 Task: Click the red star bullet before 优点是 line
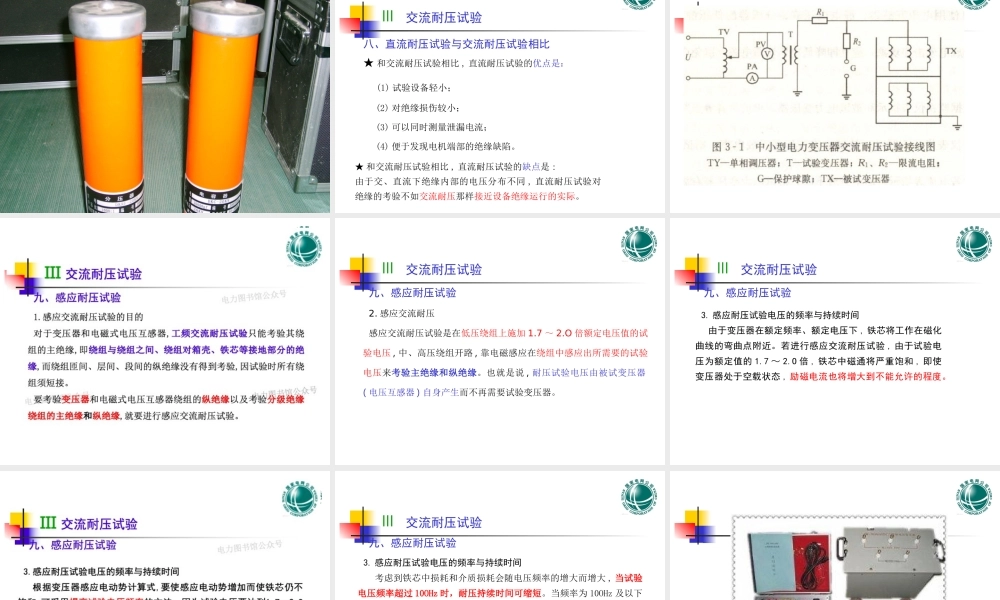click(368, 63)
